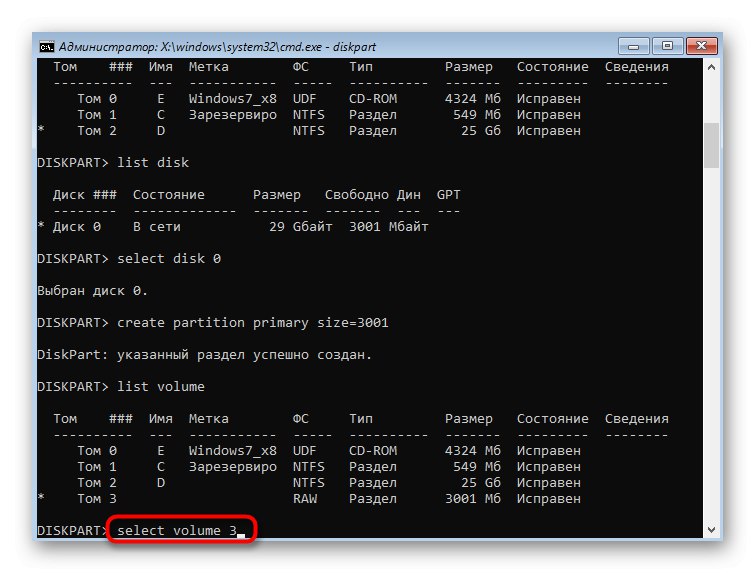The image size is (755, 573).
Task: Close the diskpart command window
Action: click(702, 46)
